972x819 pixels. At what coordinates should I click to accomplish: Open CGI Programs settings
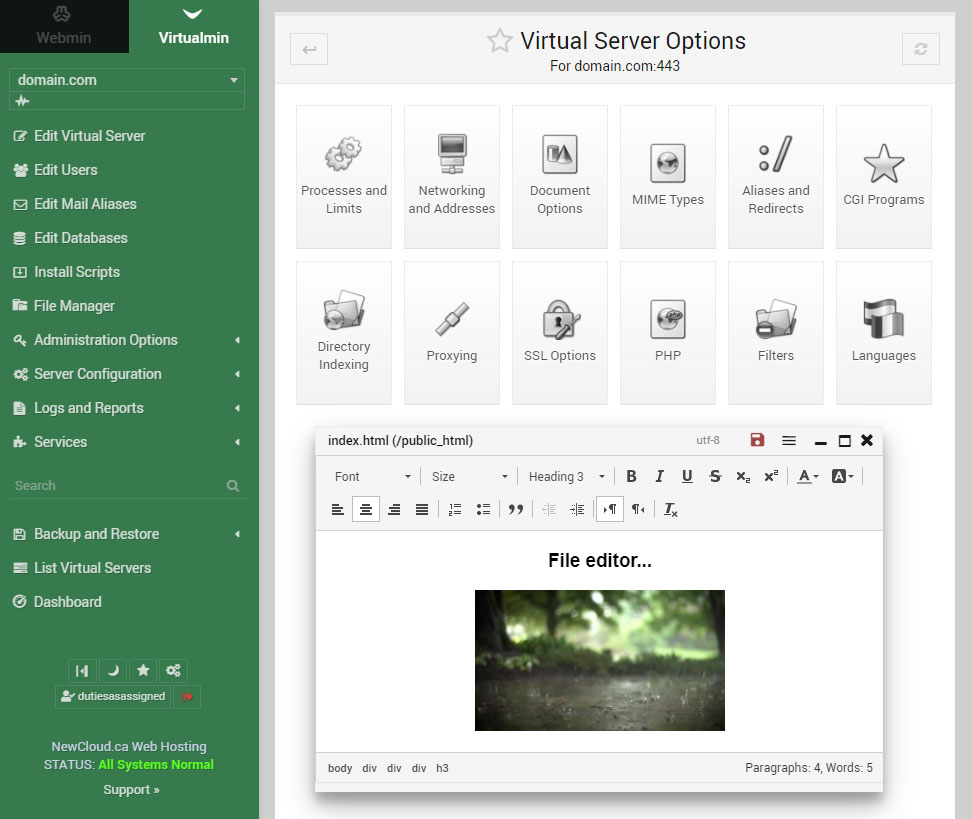tap(883, 177)
